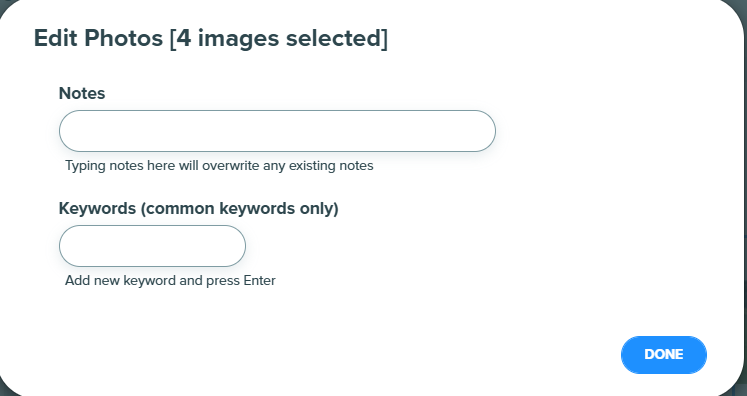
Task: Confirm the photo edits with DONE
Action: point(664,355)
